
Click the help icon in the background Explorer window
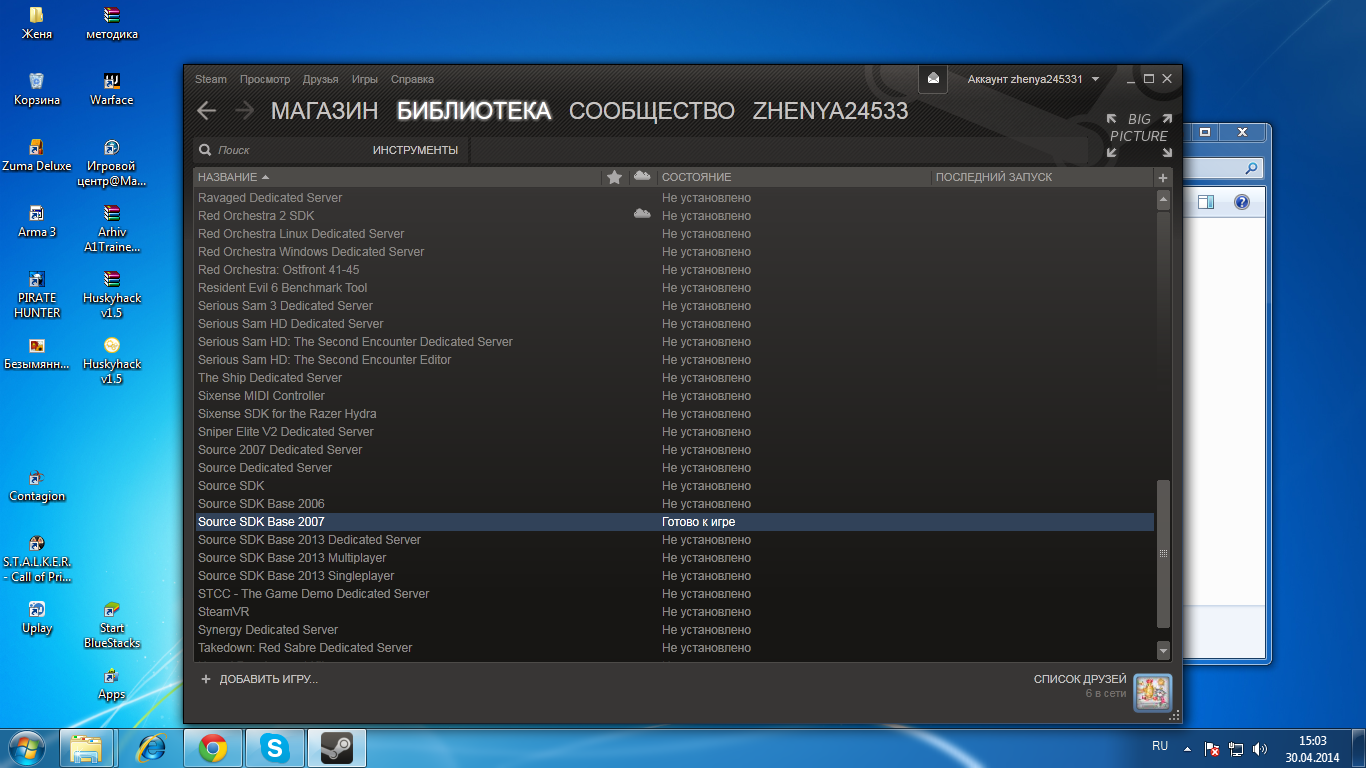pos(1241,202)
